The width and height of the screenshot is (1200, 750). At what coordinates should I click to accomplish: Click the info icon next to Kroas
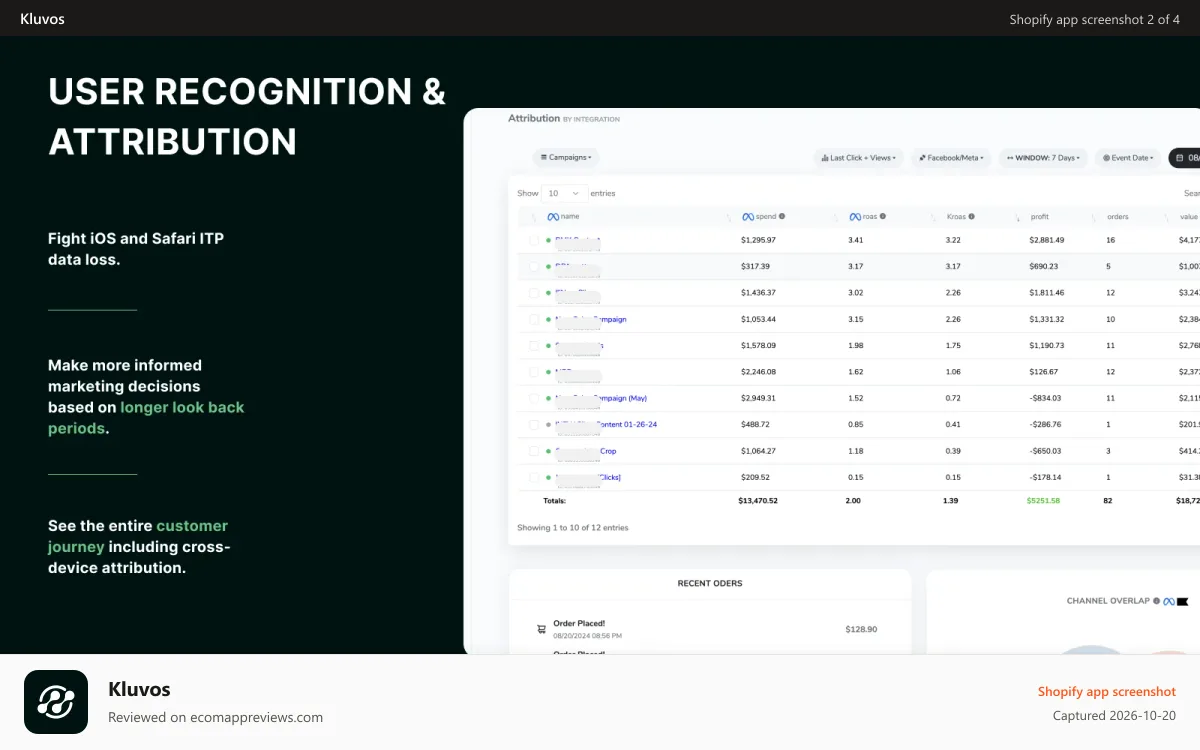click(x=971, y=216)
